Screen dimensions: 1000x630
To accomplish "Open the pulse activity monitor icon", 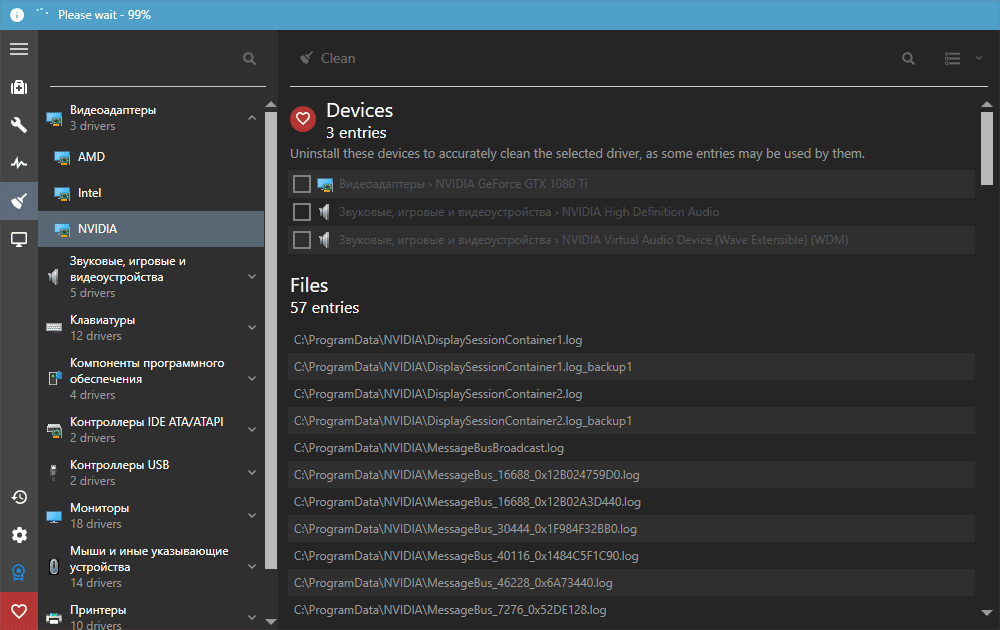I will [x=19, y=163].
